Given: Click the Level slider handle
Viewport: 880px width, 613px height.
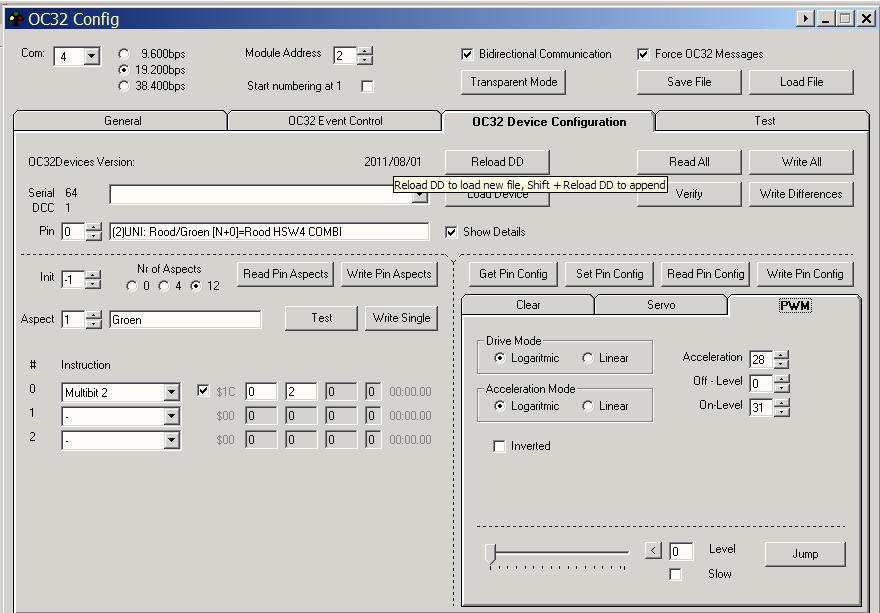Looking at the screenshot, I should pyautogui.click(x=491, y=554).
